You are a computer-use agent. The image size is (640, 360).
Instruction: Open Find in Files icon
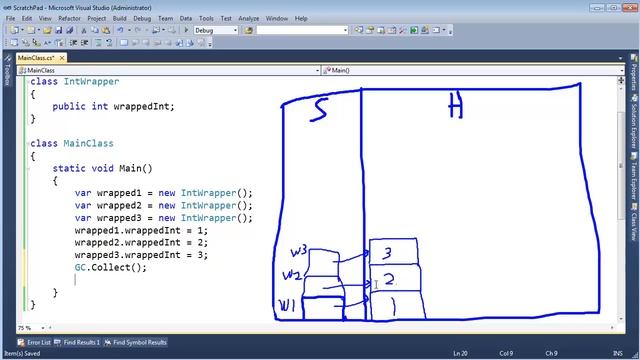[248, 30]
